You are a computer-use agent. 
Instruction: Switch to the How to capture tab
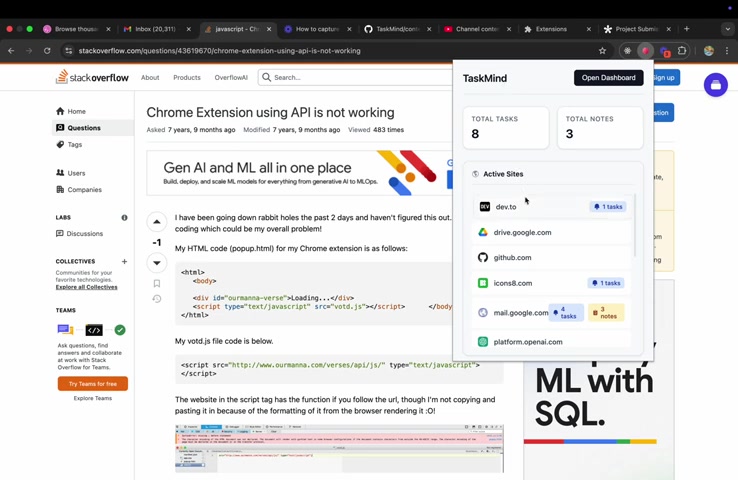pos(318,29)
